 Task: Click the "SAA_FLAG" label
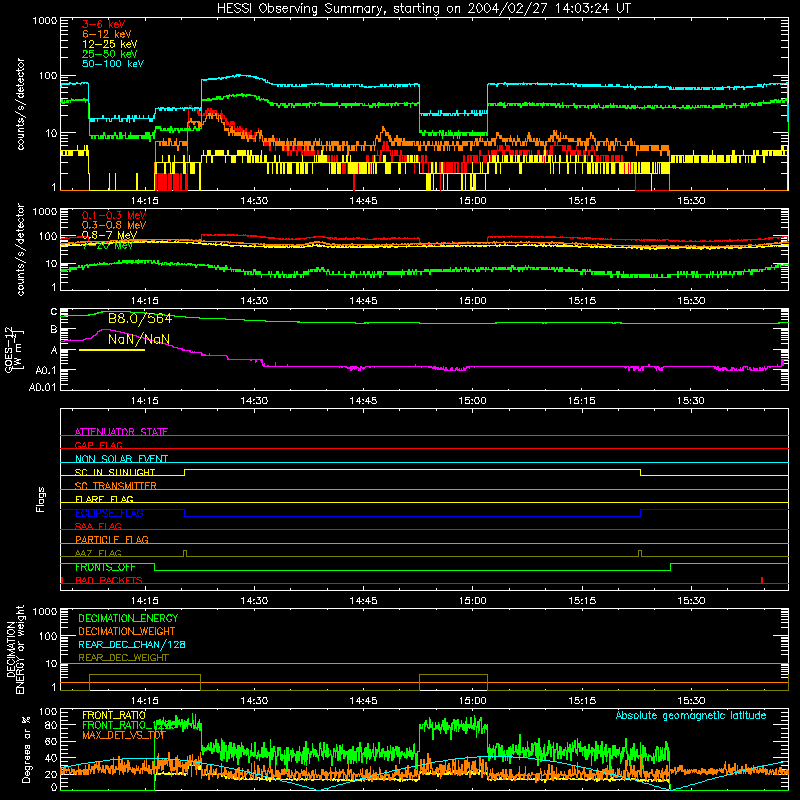coord(98,526)
